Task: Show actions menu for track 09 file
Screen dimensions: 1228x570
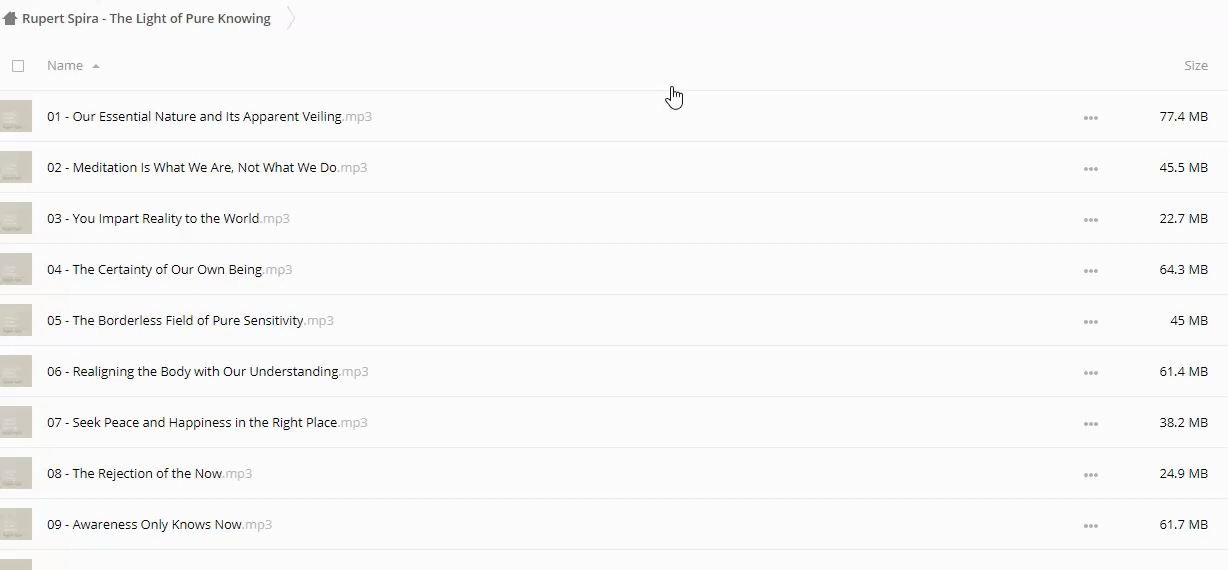Action: click(x=1090, y=526)
